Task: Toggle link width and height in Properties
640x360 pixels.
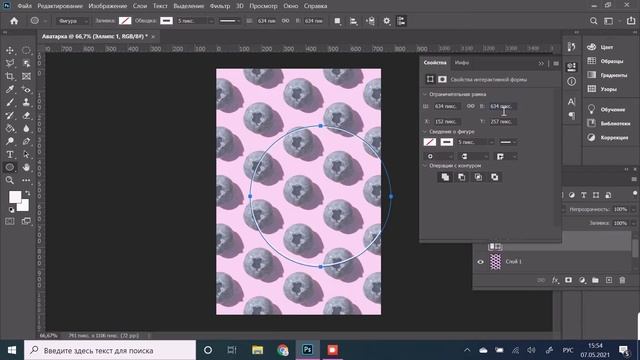Action: [x=470, y=106]
